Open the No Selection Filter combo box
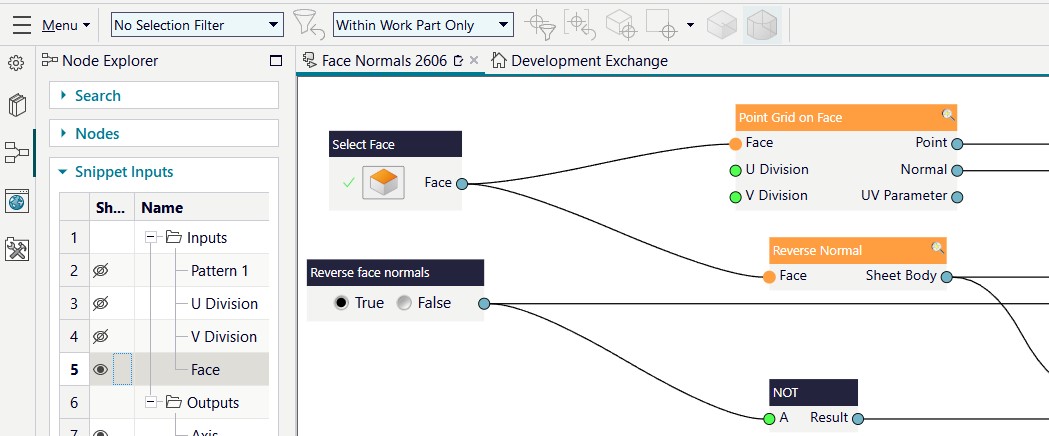Viewport: 1049px width, 436px height. (197, 25)
